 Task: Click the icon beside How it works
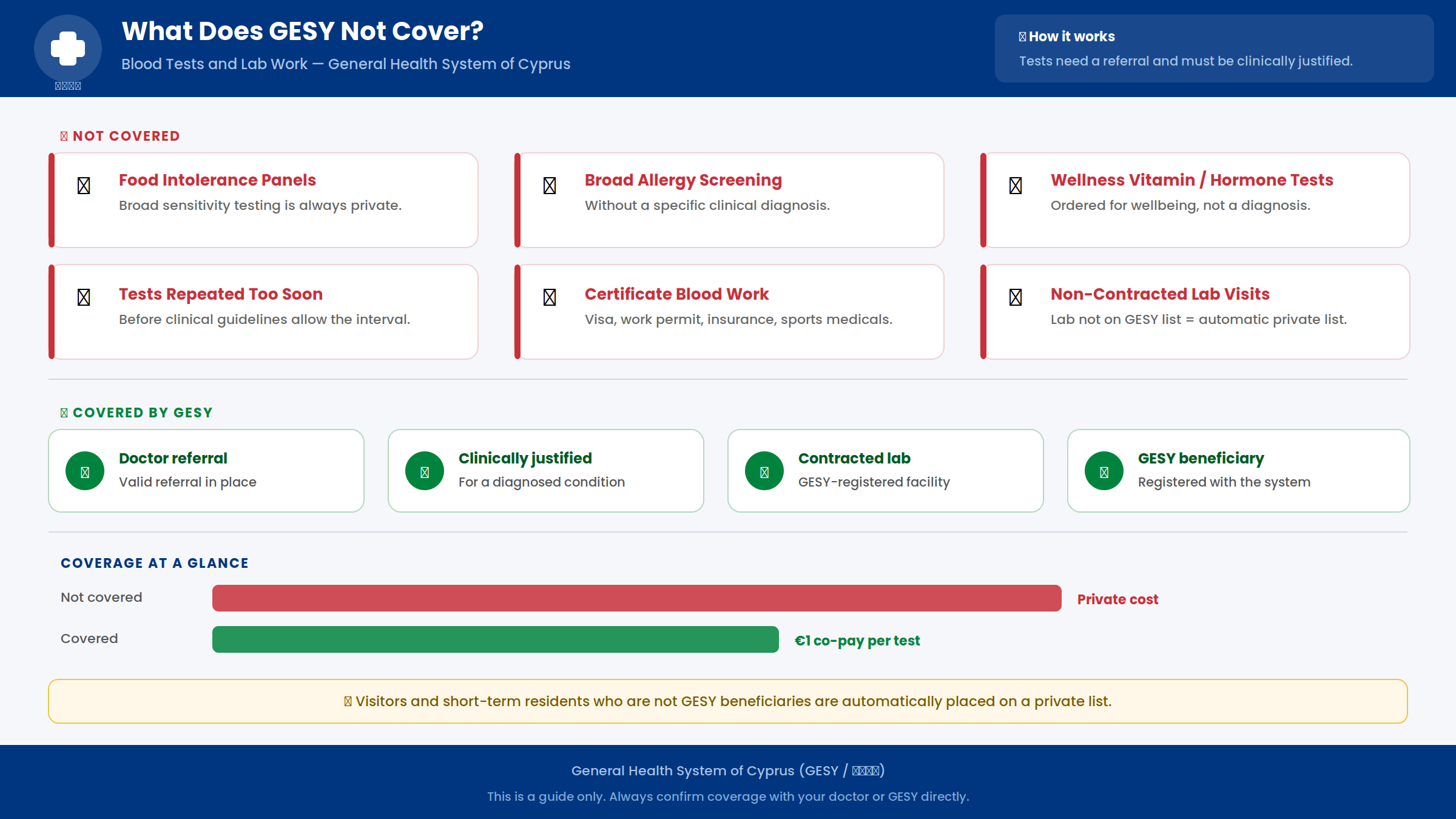coord(1023,37)
